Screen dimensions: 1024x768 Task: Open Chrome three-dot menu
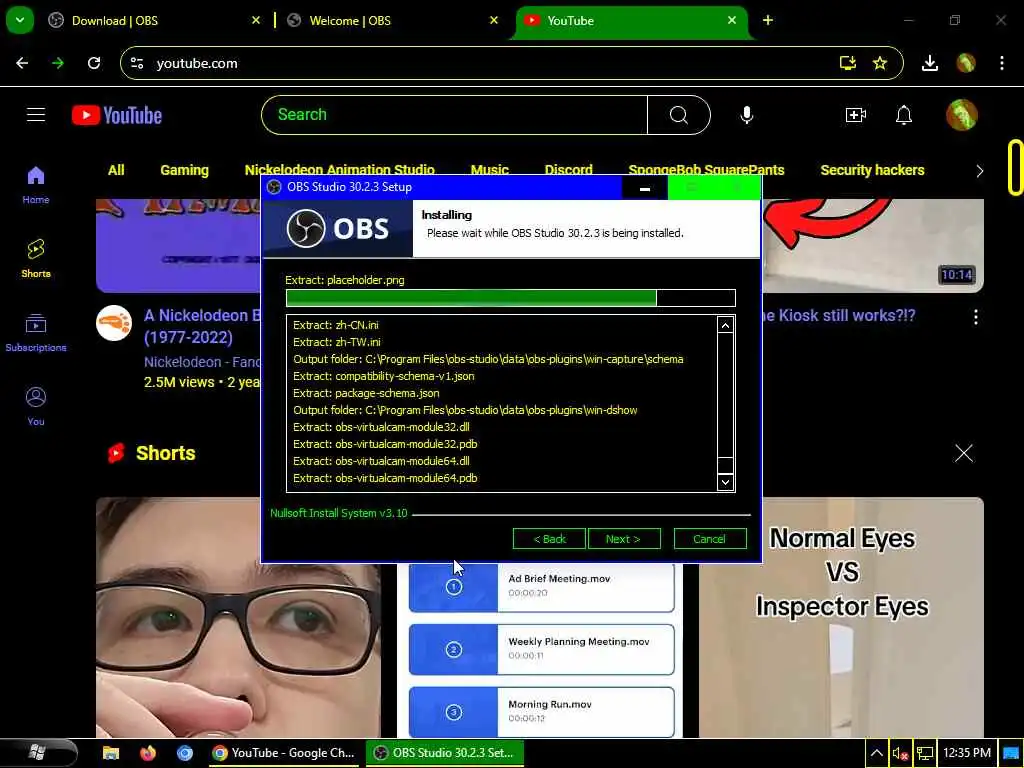[1002, 63]
